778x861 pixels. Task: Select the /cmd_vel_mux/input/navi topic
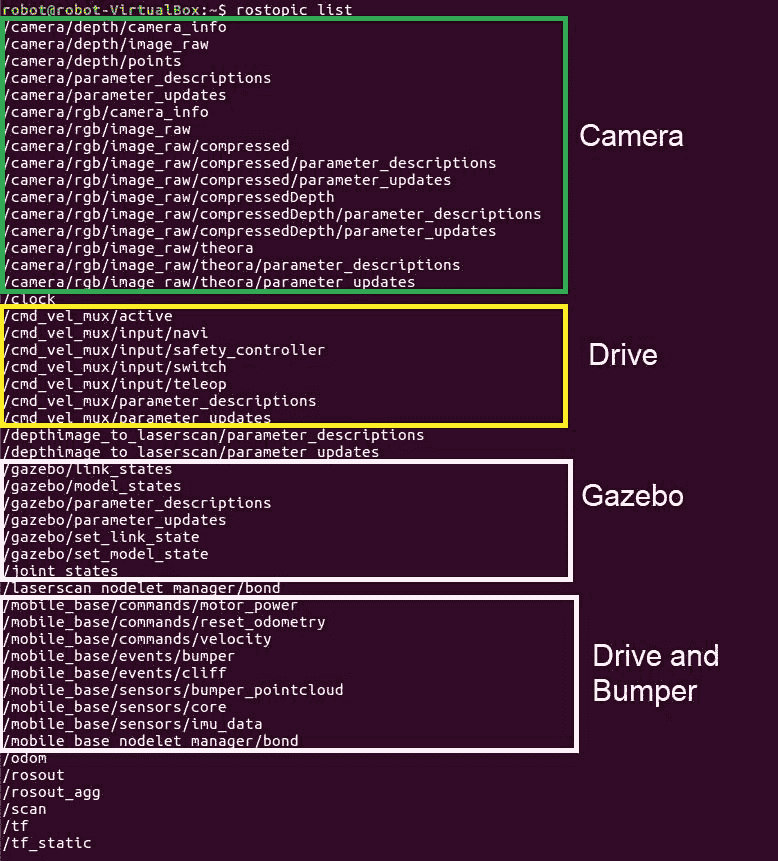tap(106, 333)
